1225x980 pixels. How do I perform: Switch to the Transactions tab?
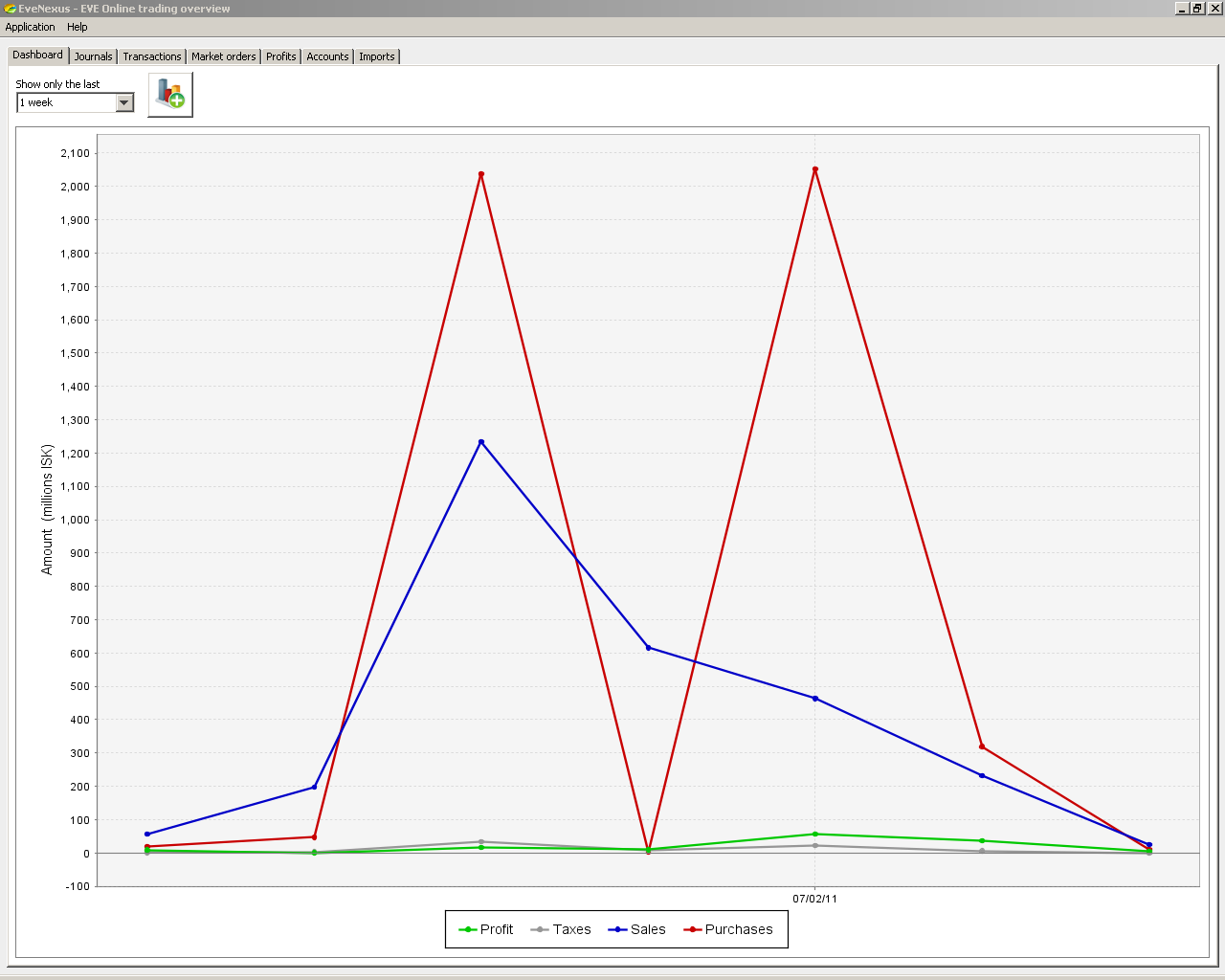[x=152, y=56]
